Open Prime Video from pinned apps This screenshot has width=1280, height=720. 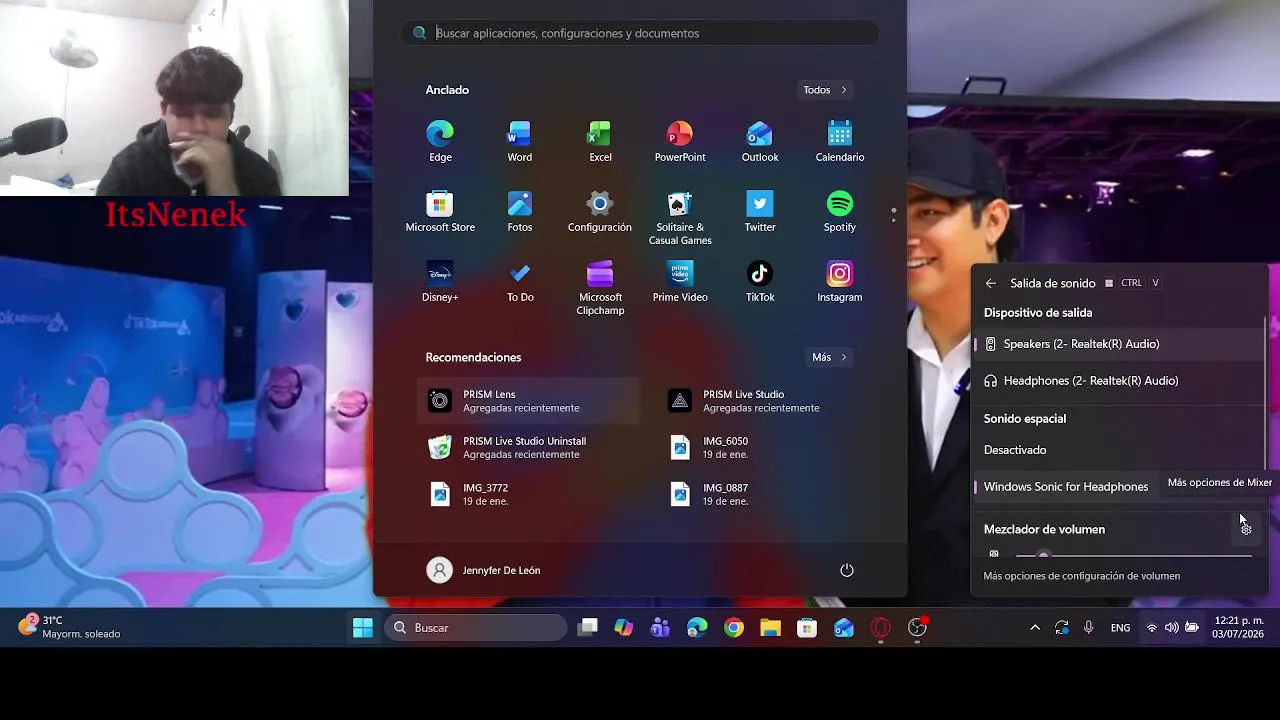pyautogui.click(x=680, y=281)
